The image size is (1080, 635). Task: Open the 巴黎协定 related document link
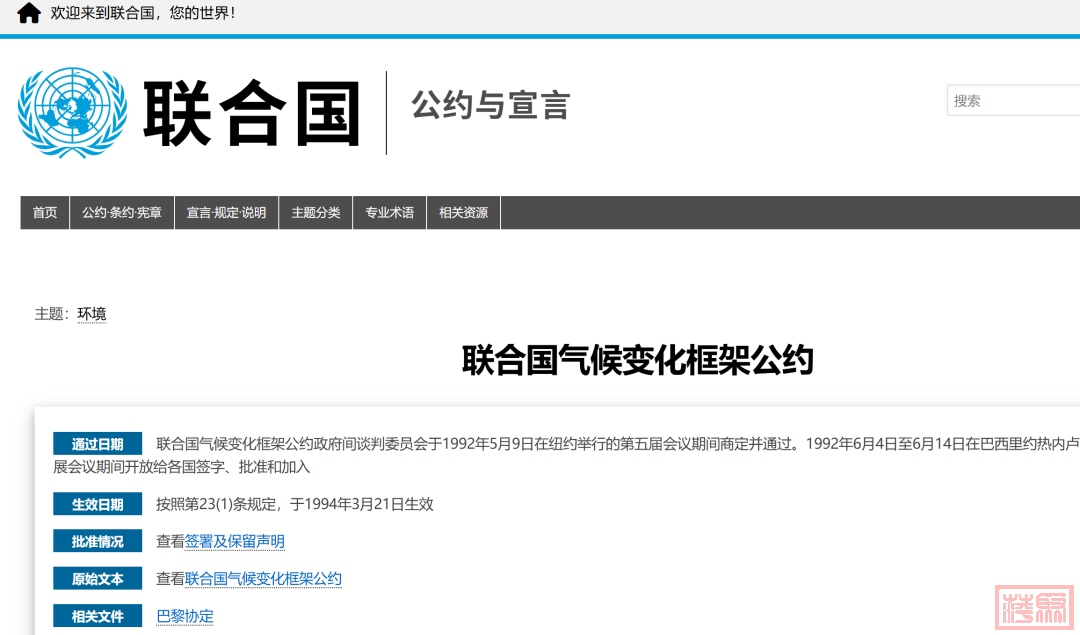coord(185,616)
